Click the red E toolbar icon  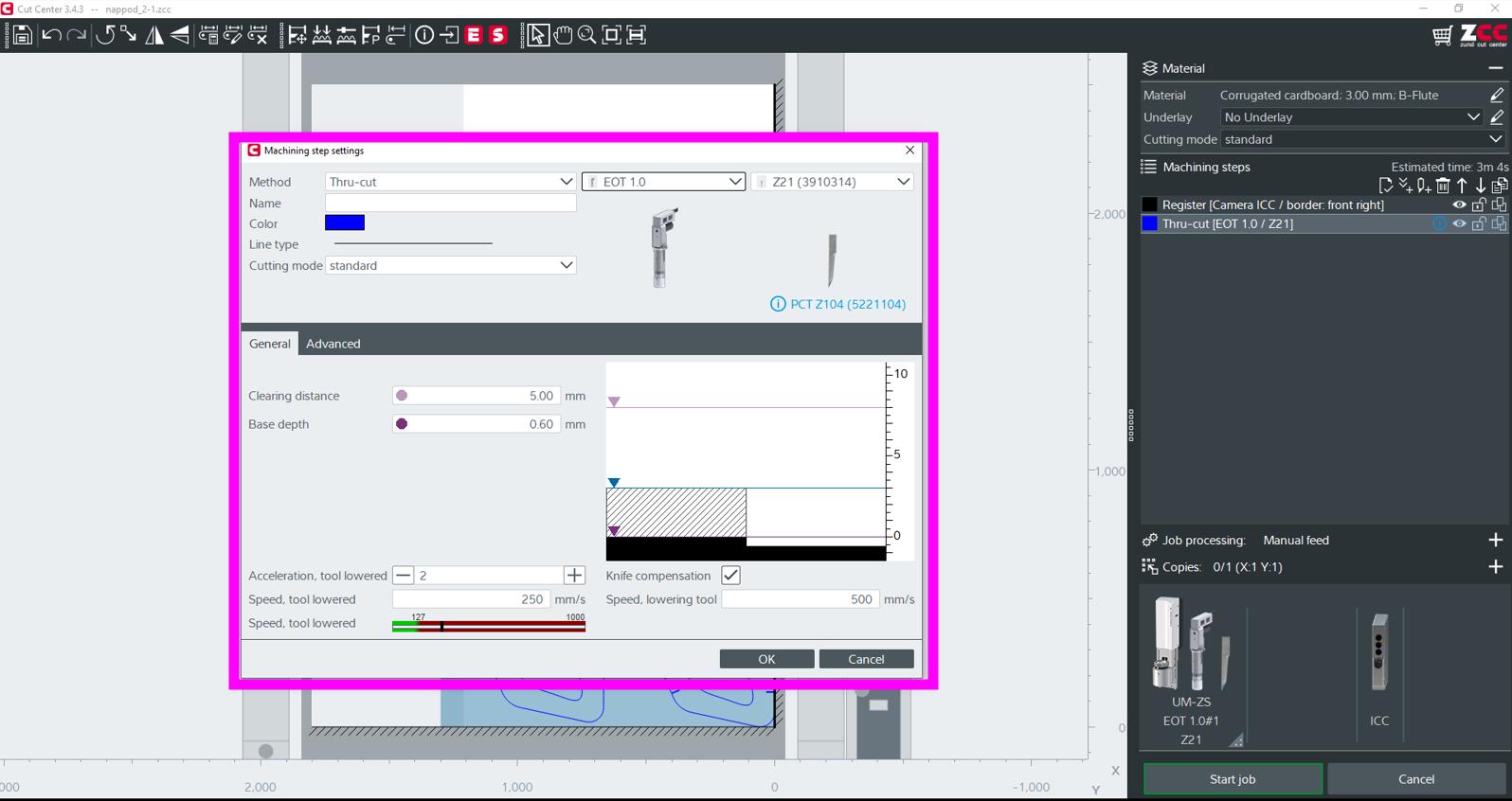coord(474,35)
